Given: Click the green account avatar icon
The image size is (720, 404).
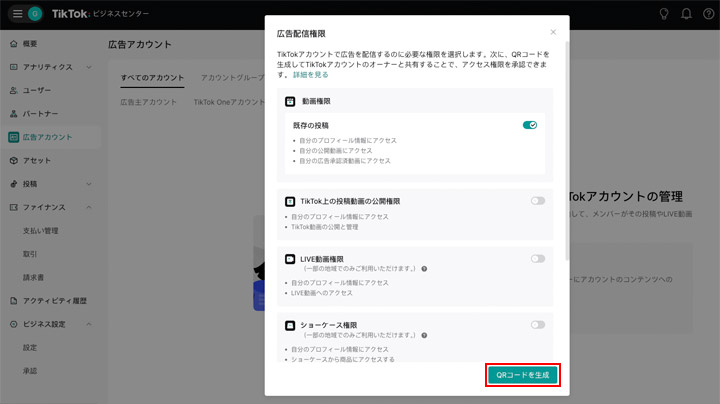Looking at the screenshot, I should tap(35, 14).
